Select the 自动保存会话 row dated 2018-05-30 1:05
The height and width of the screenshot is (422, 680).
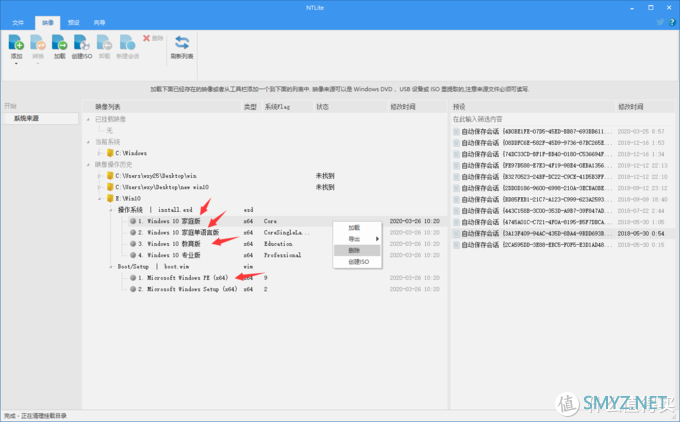pos(562,222)
